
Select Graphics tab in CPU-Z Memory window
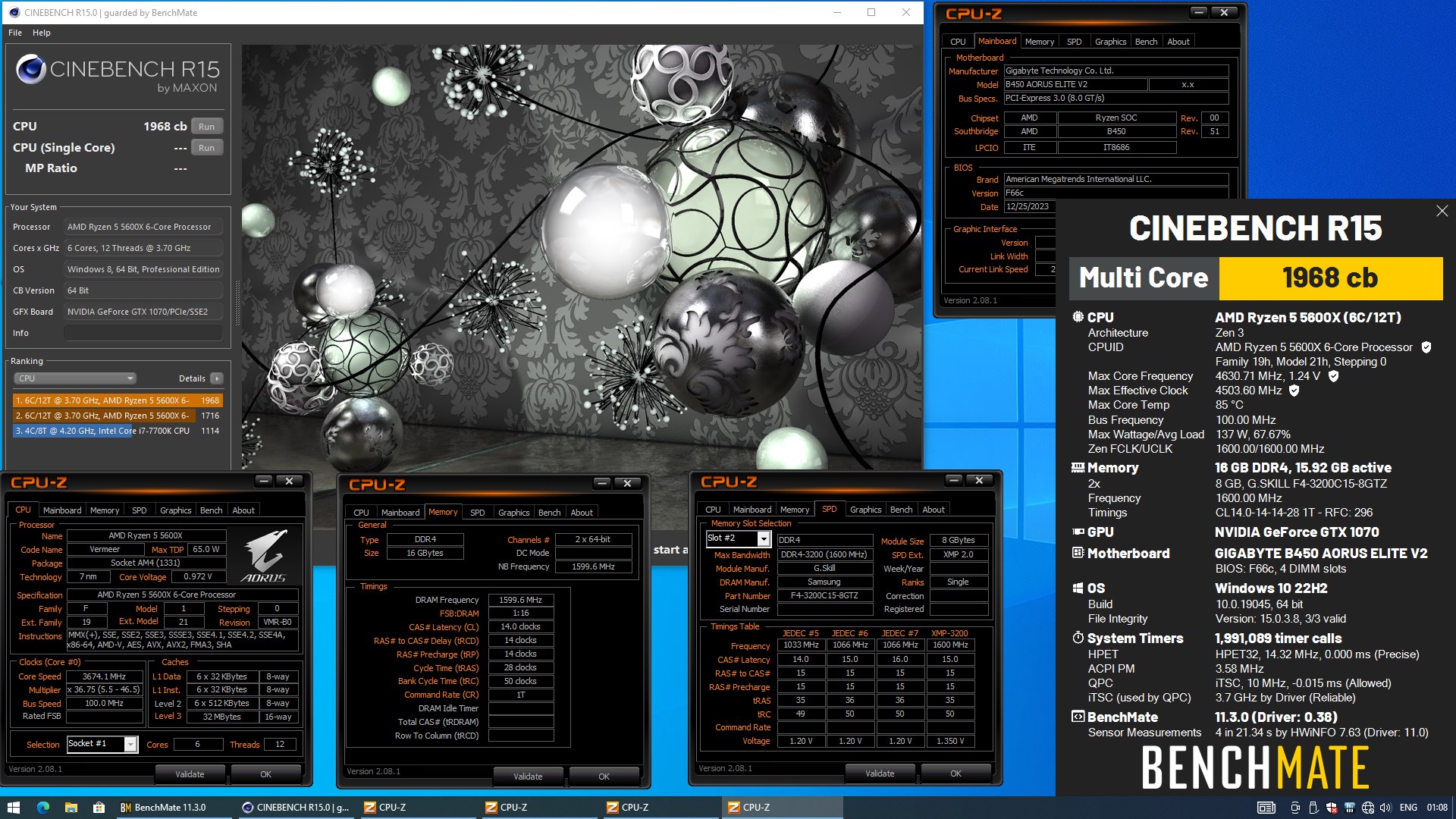coord(513,513)
